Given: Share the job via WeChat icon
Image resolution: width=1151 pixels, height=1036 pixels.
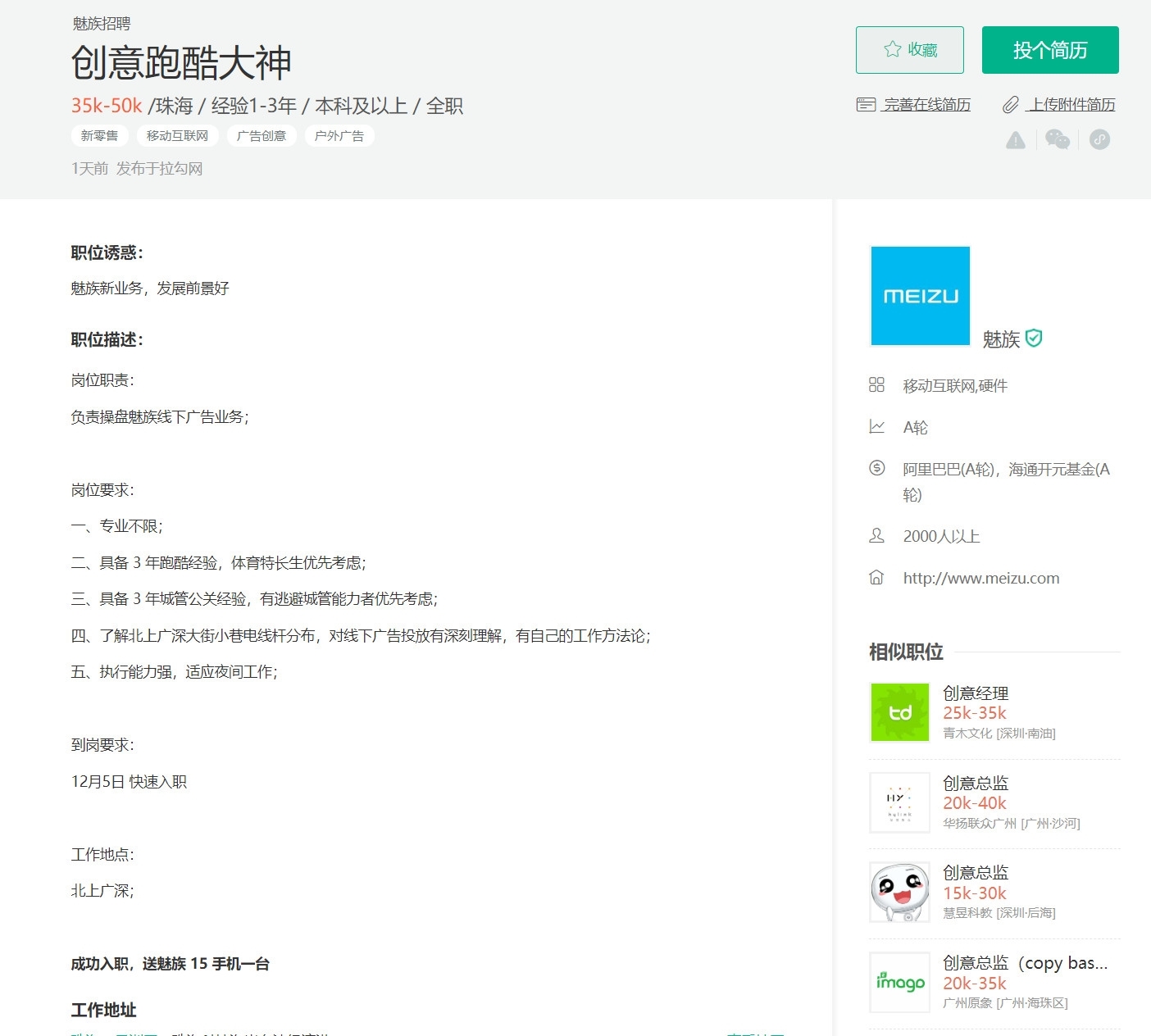Looking at the screenshot, I should [x=1058, y=140].
